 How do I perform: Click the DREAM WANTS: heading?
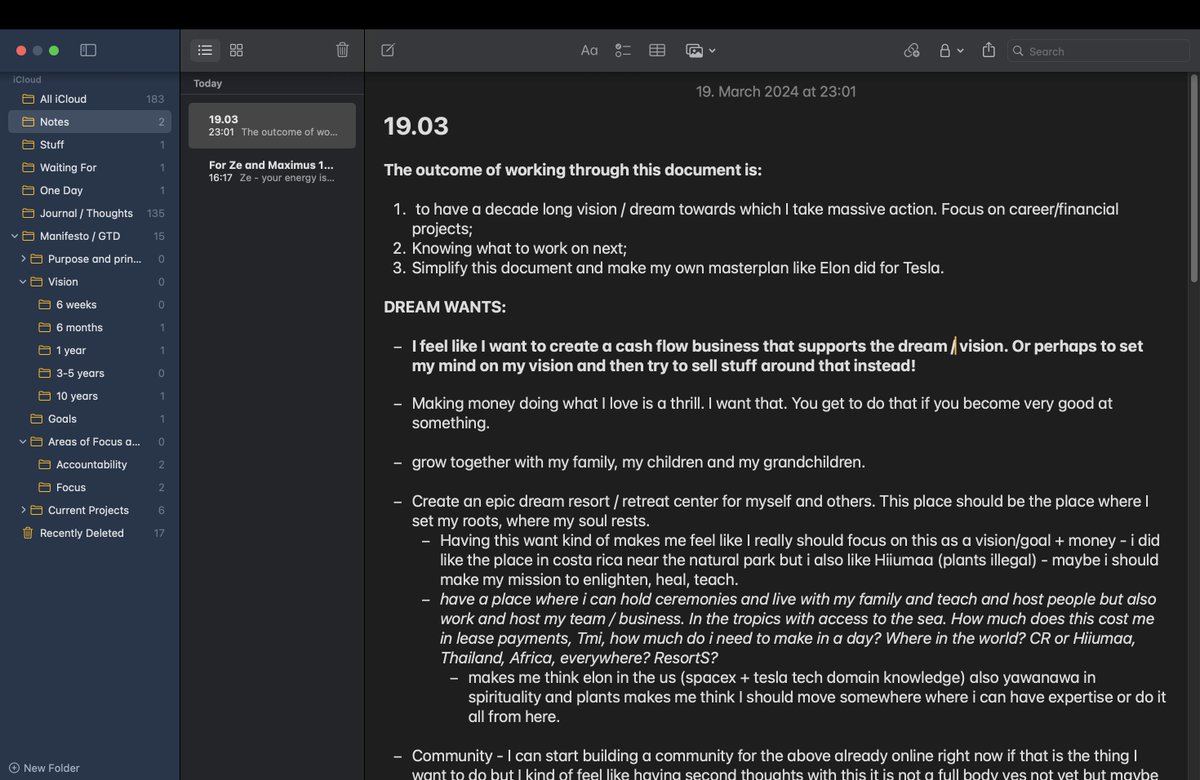[x=445, y=307]
